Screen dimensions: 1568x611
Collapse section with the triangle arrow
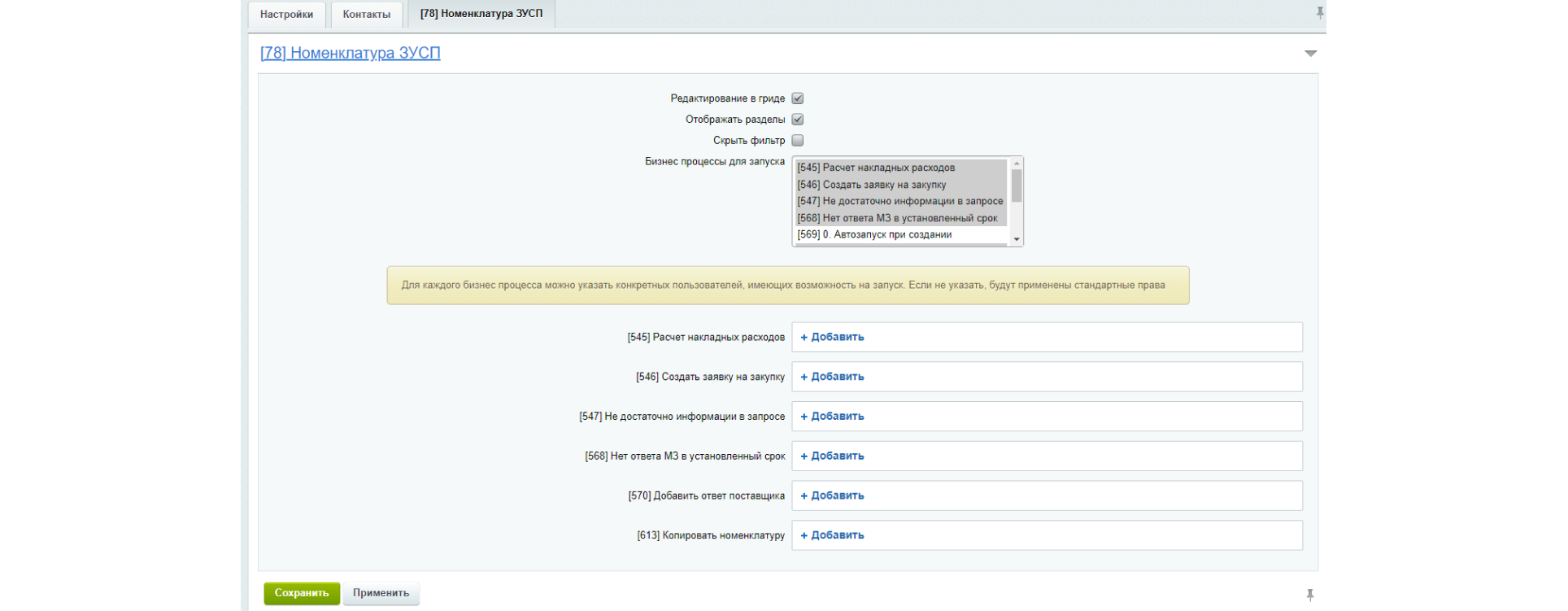point(1310,54)
